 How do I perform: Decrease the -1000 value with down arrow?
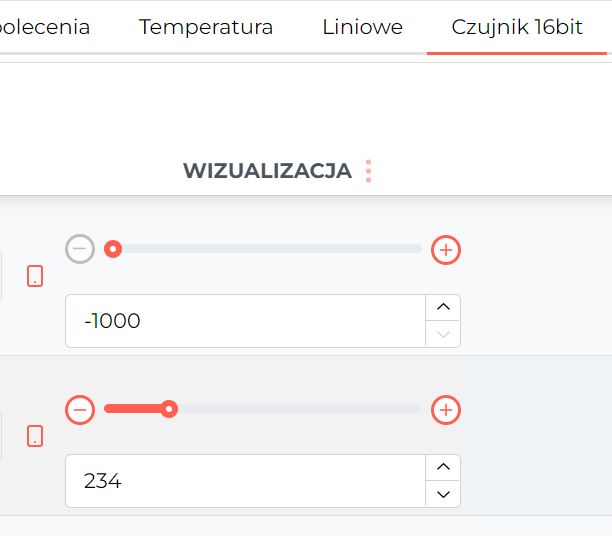[x=443, y=334]
